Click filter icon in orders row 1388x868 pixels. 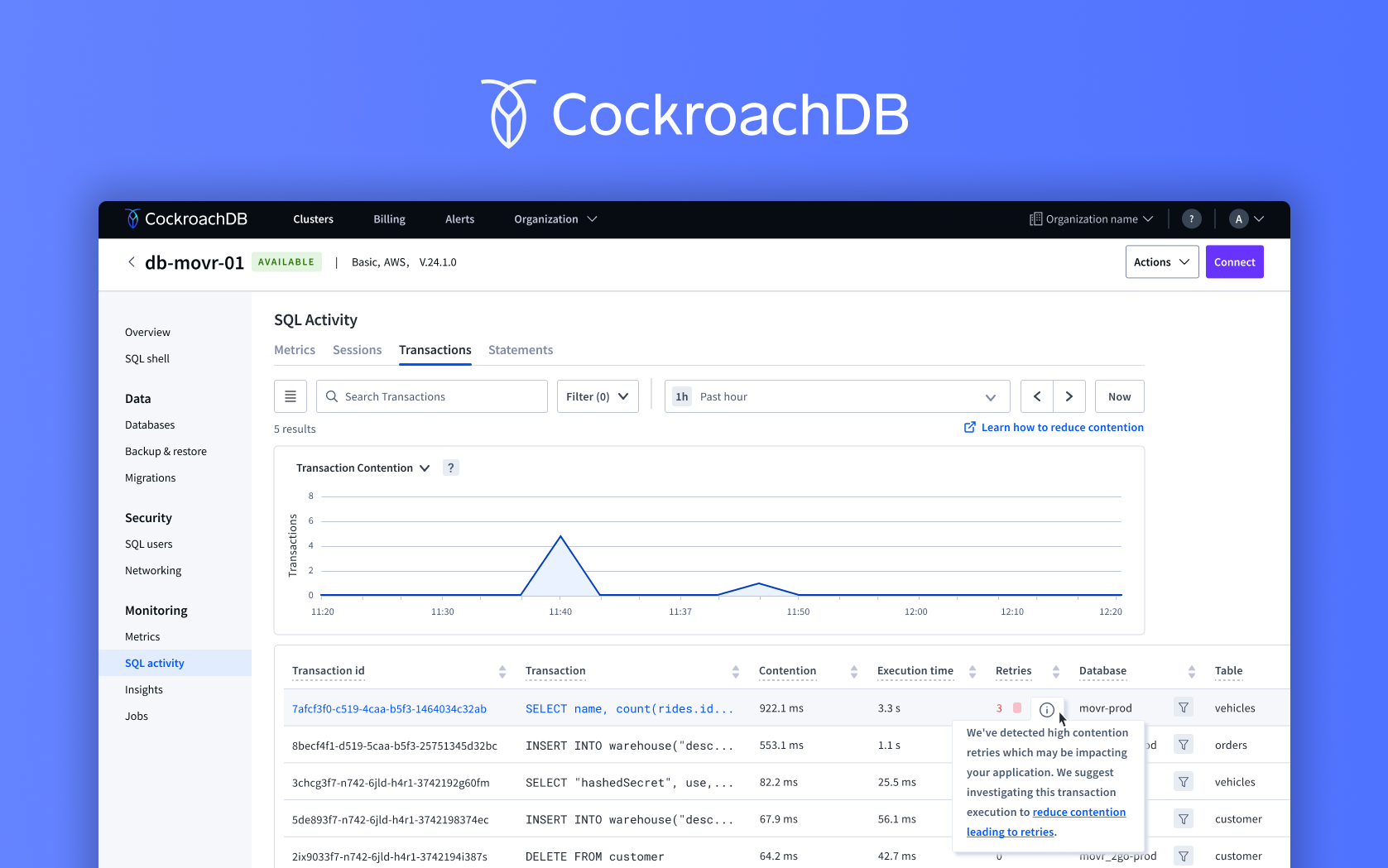click(x=1184, y=745)
